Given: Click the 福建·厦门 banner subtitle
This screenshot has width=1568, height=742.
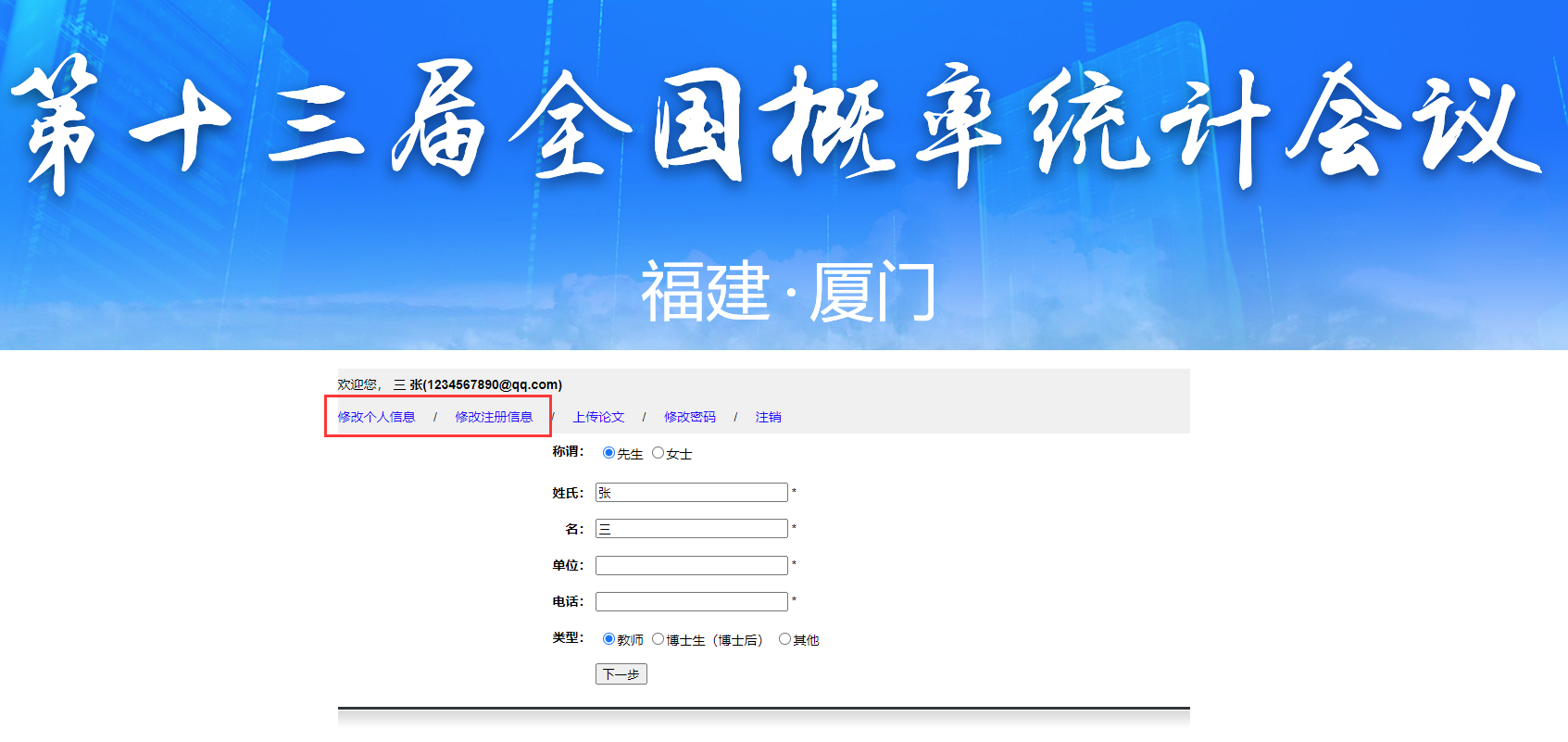Looking at the screenshot, I should [787, 292].
